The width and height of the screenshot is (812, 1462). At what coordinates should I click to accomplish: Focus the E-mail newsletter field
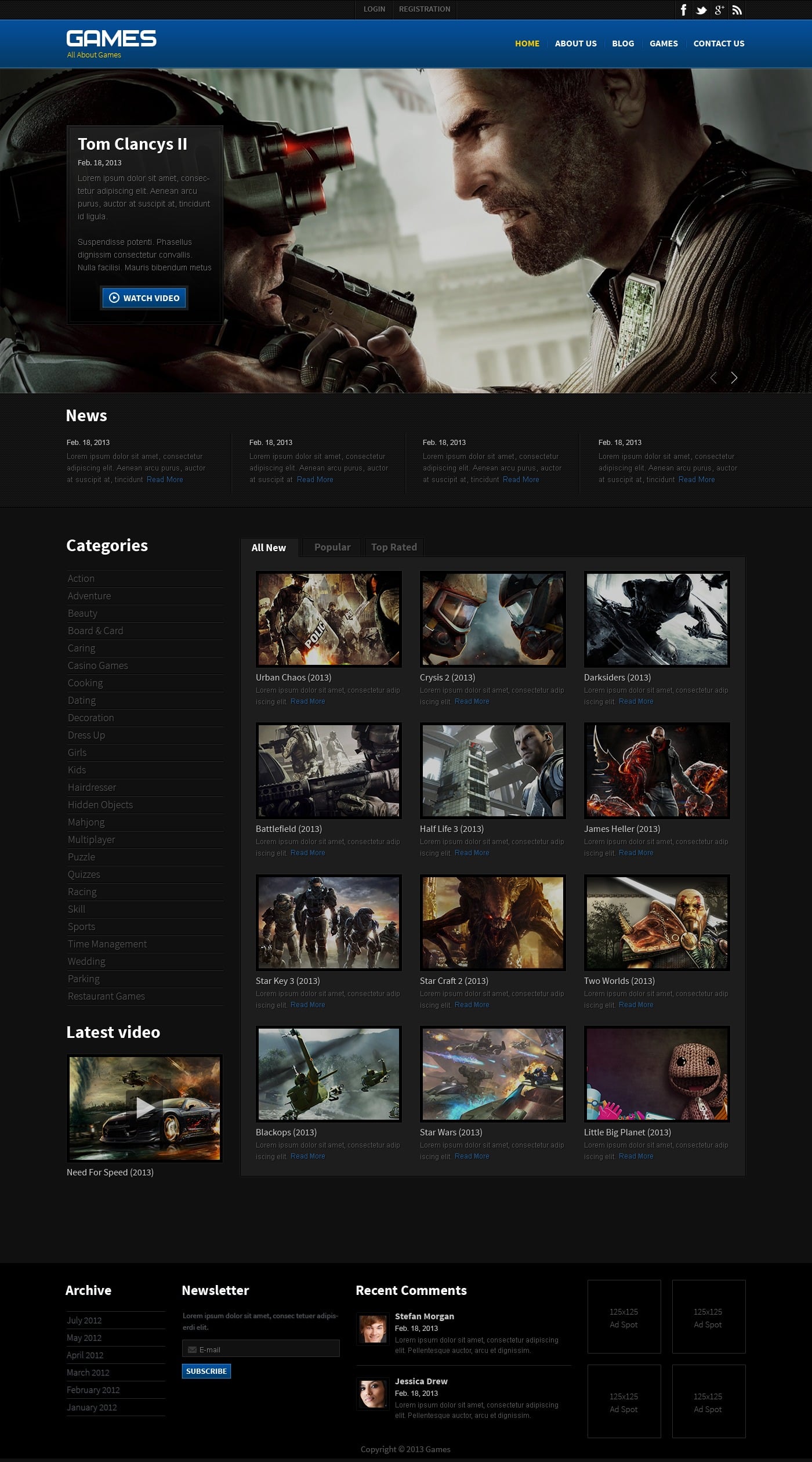[261, 1348]
